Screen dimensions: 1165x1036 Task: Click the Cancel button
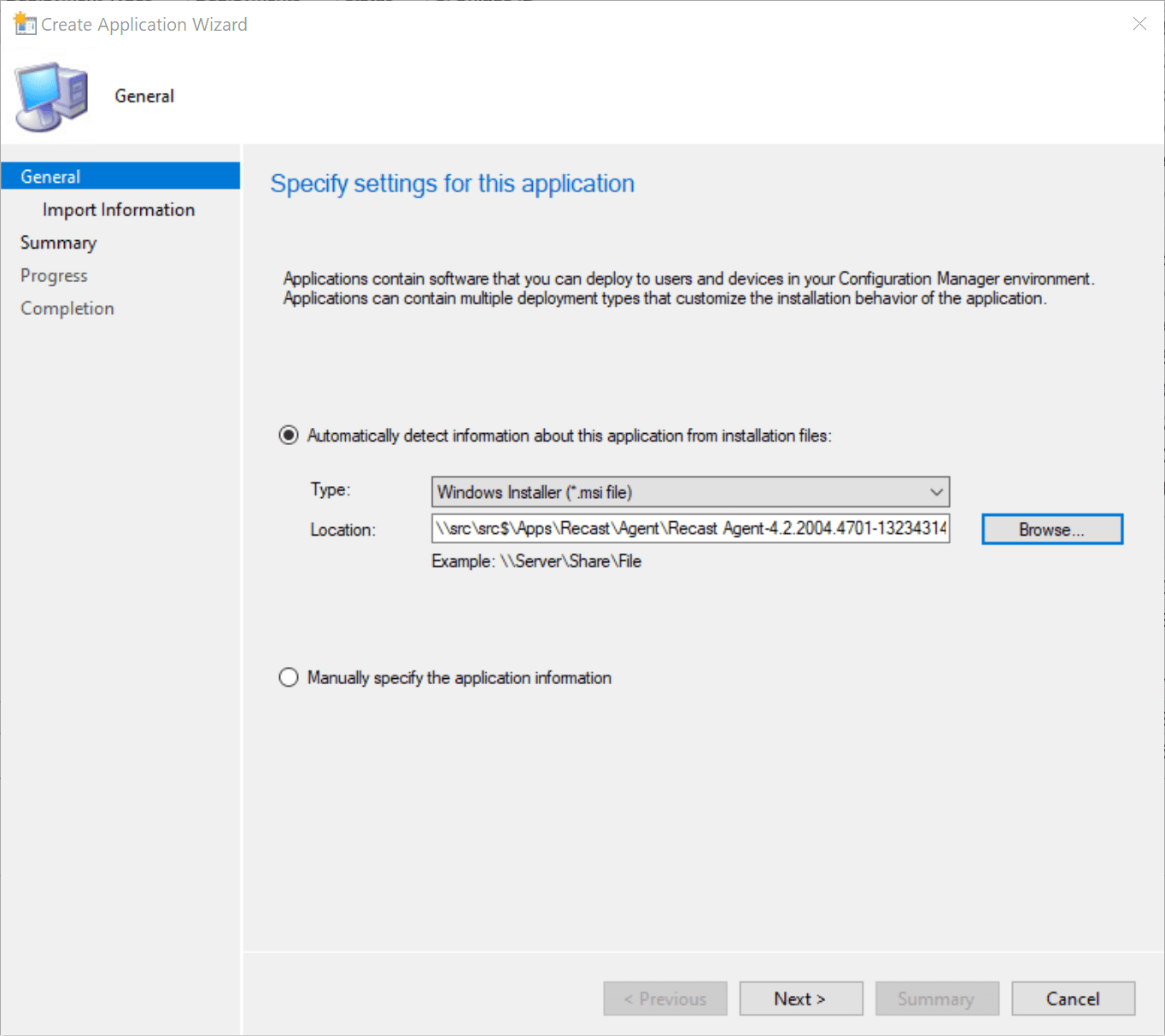click(1073, 998)
